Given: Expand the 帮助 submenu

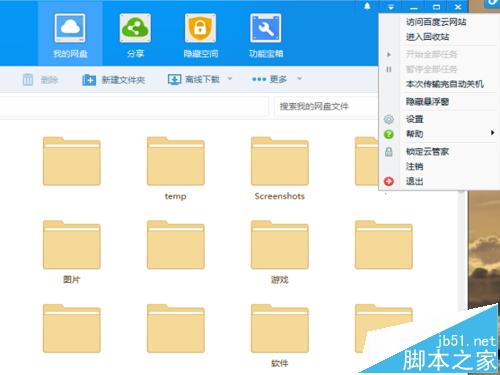Looking at the screenshot, I should (x=438, y=134).
